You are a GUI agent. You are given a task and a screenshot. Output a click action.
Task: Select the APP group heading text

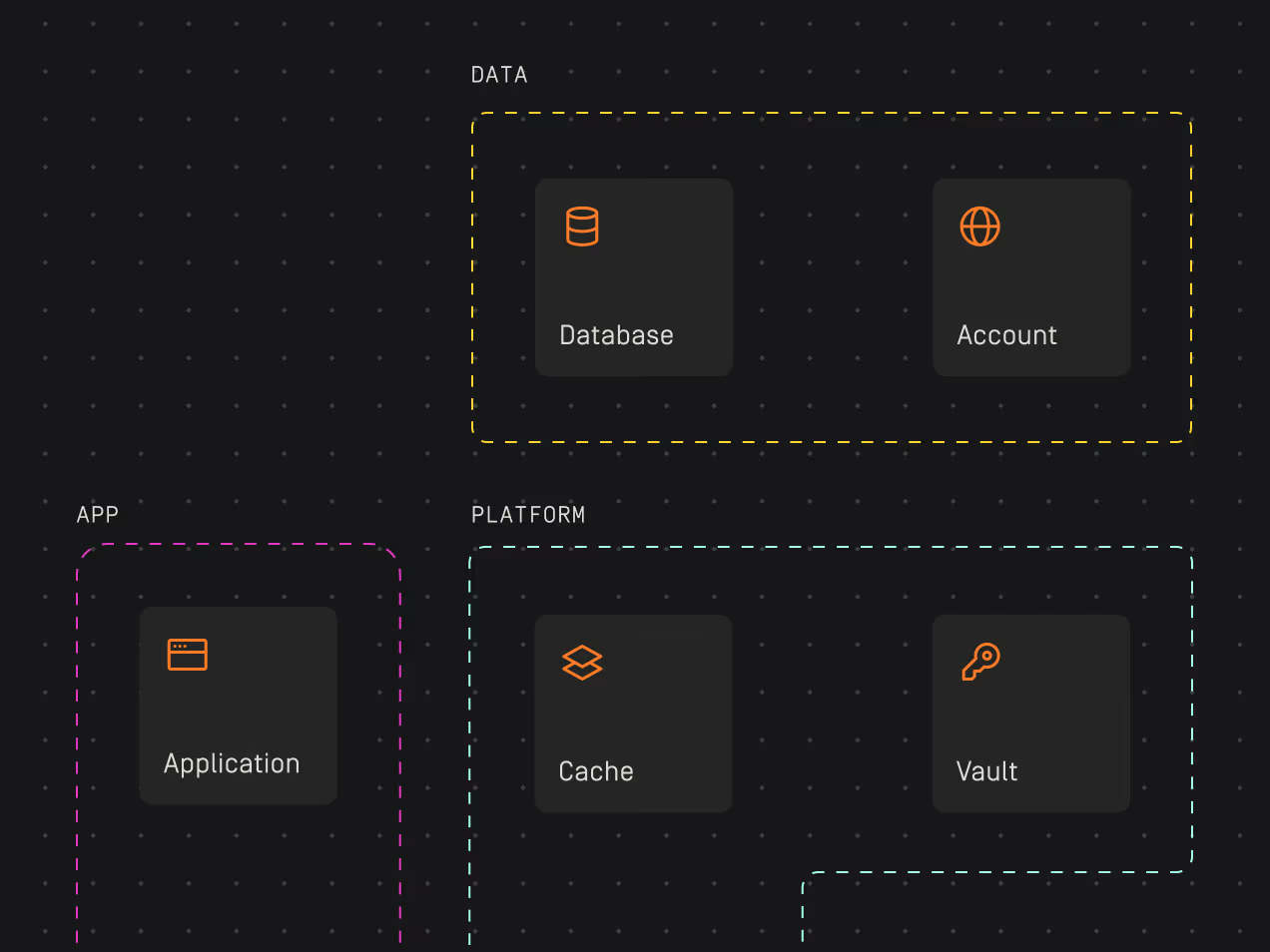click(x=97, y=514)
